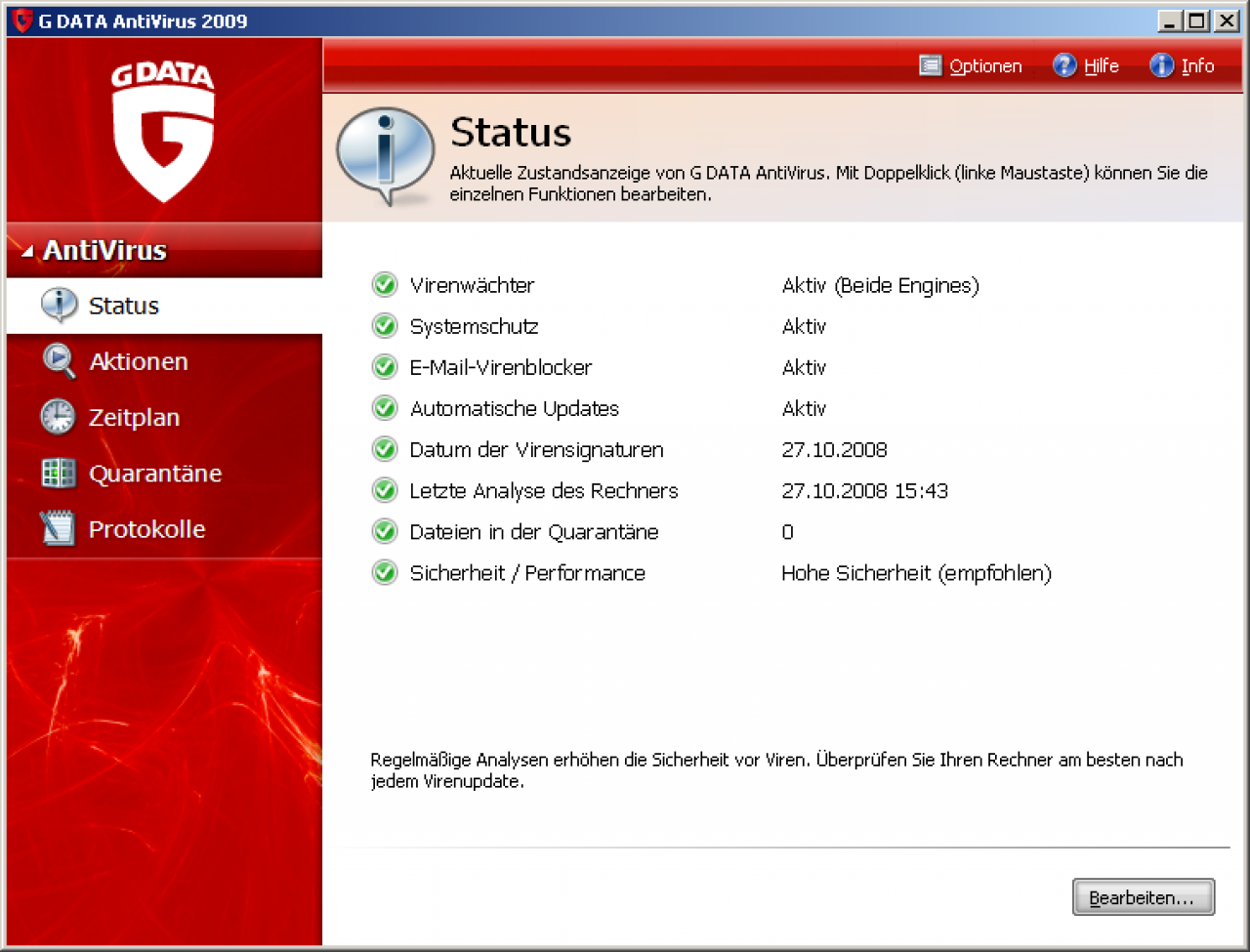The height and width of the screenshot is (952, 1250).
Task: Select the Systemschutz status row label
Action: (x=474, y=326)
